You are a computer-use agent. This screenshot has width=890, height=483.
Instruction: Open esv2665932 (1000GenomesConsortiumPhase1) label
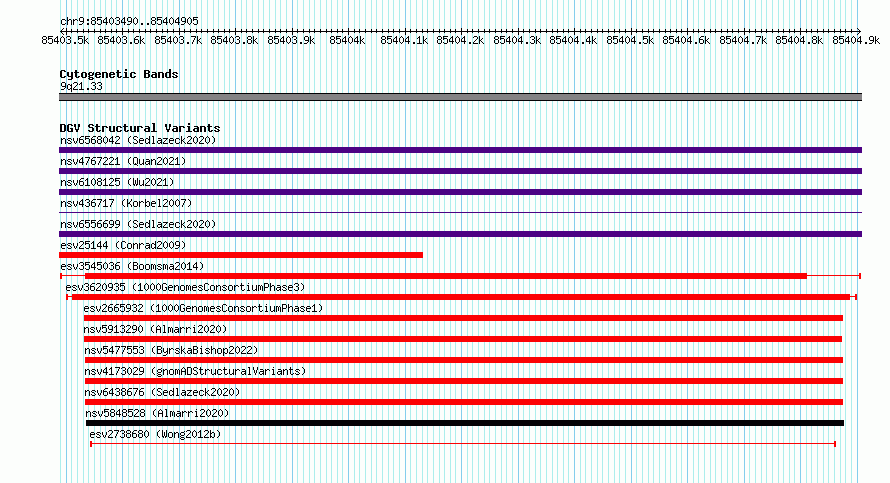[x=203, y=308]
